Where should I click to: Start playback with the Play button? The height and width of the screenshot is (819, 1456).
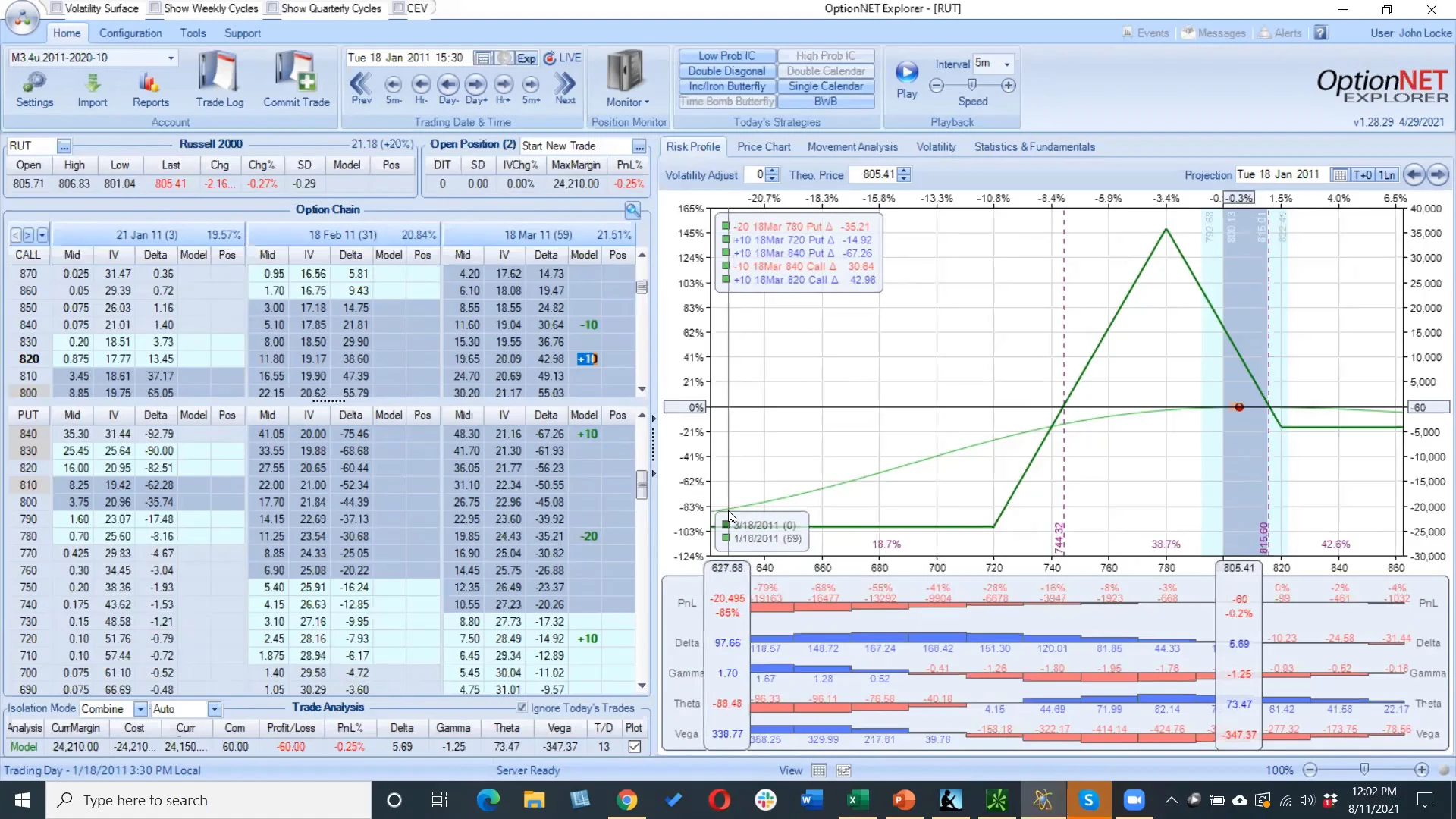907,80
